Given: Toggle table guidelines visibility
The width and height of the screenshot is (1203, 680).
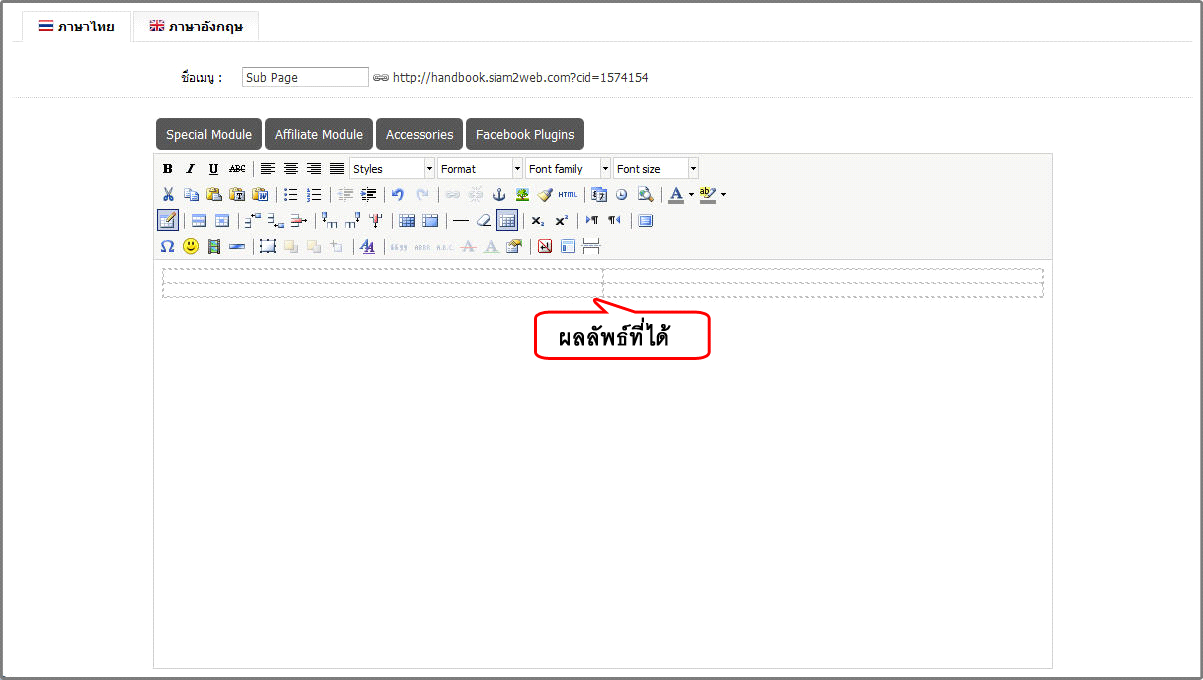Looking at the screenshot, I should 507,221.
